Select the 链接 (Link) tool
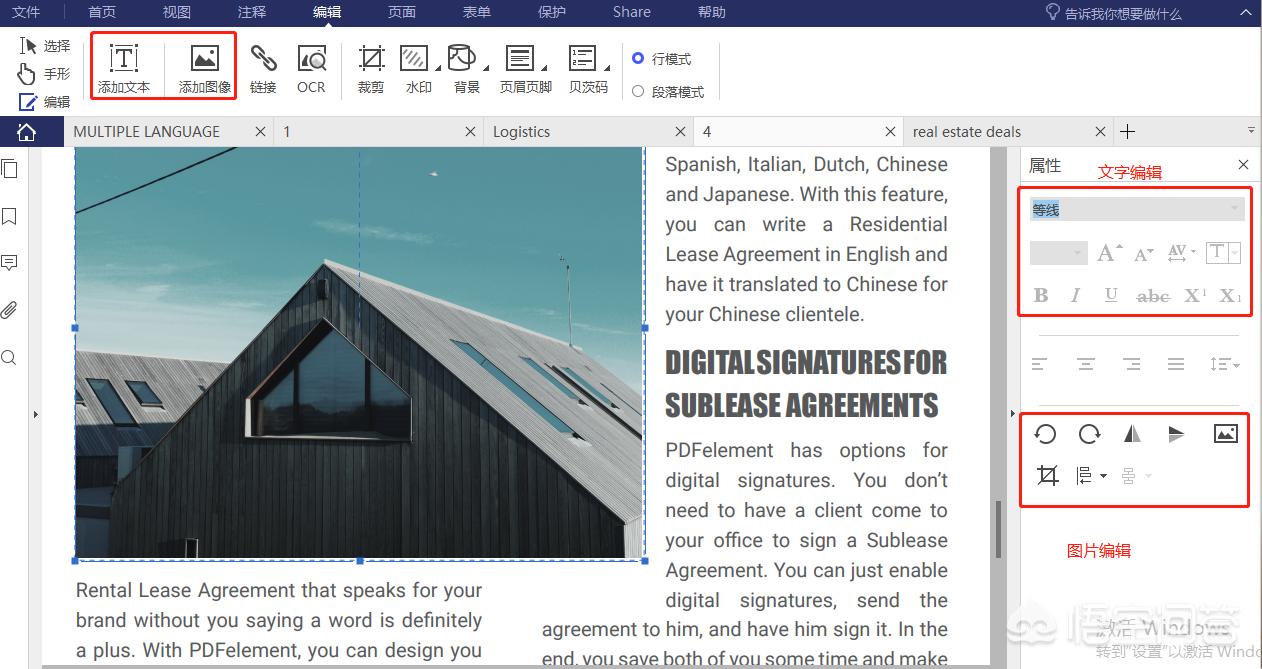 click(263, 67)
